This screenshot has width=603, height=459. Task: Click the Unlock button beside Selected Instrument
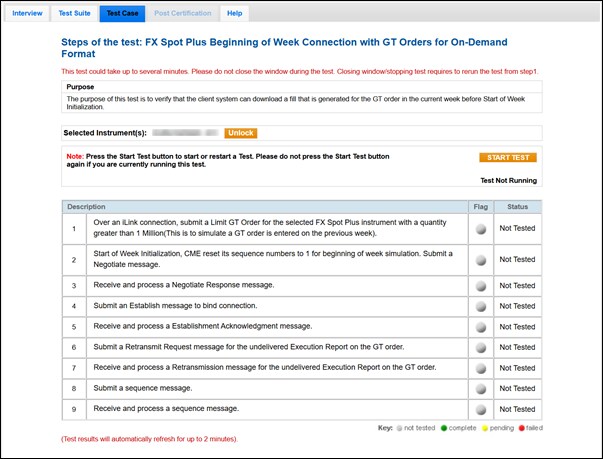click(240, 133)
